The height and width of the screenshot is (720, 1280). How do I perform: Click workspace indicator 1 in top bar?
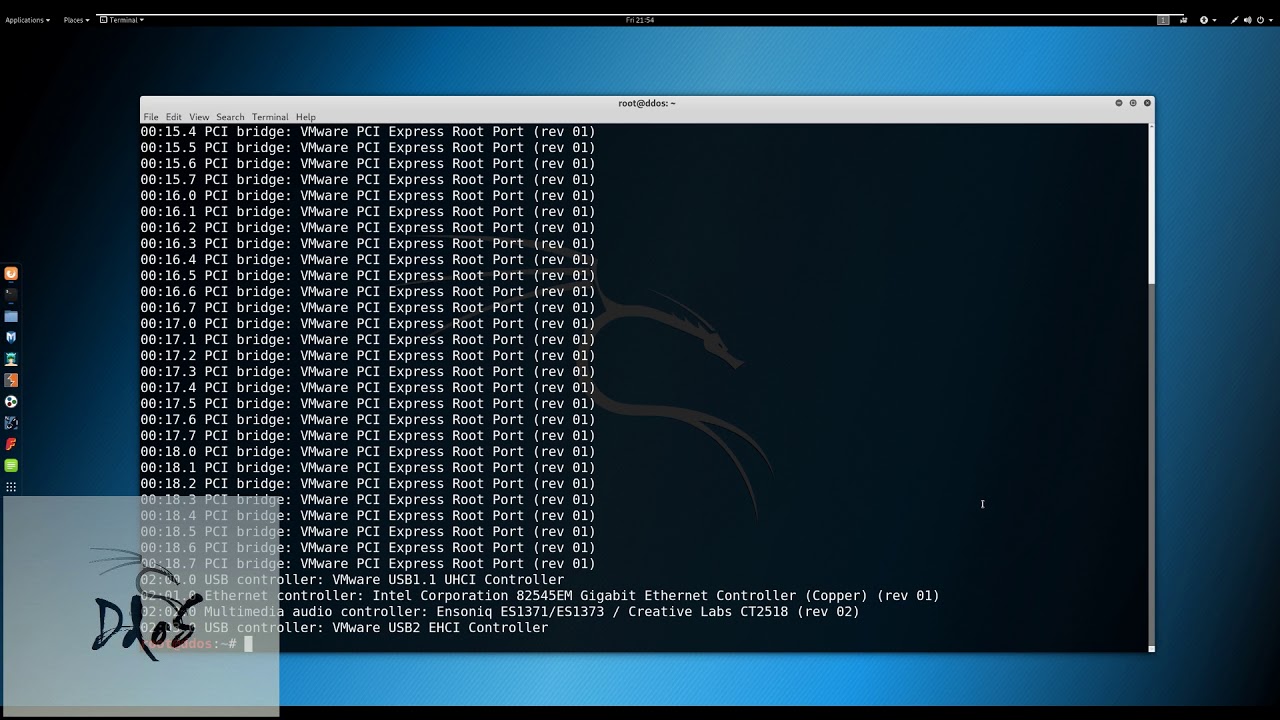pos(1163,20)
